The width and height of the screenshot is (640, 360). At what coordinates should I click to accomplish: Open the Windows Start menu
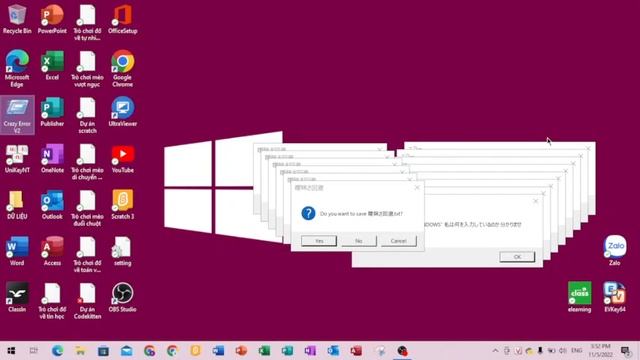pos(11,351)
